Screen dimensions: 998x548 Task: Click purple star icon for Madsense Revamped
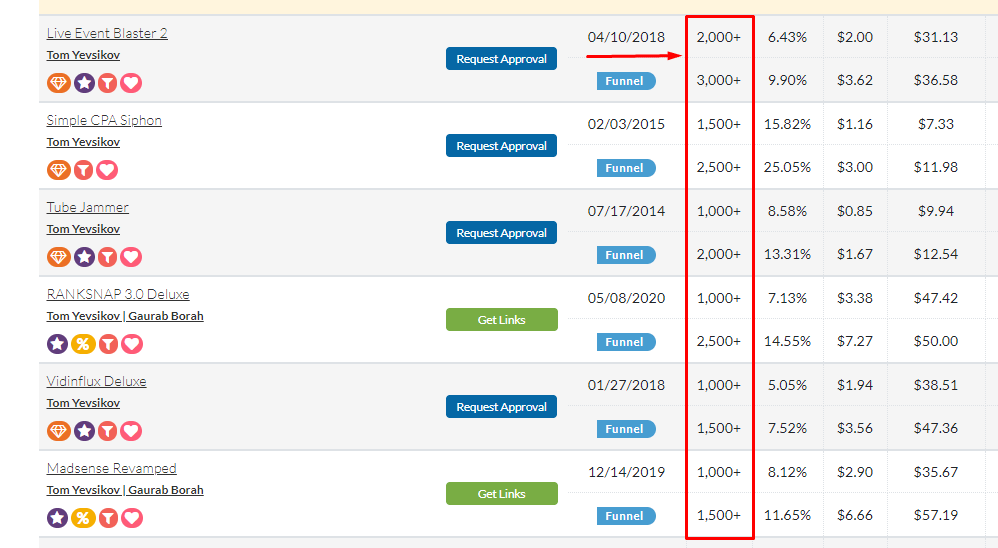(x=57, y=518)
